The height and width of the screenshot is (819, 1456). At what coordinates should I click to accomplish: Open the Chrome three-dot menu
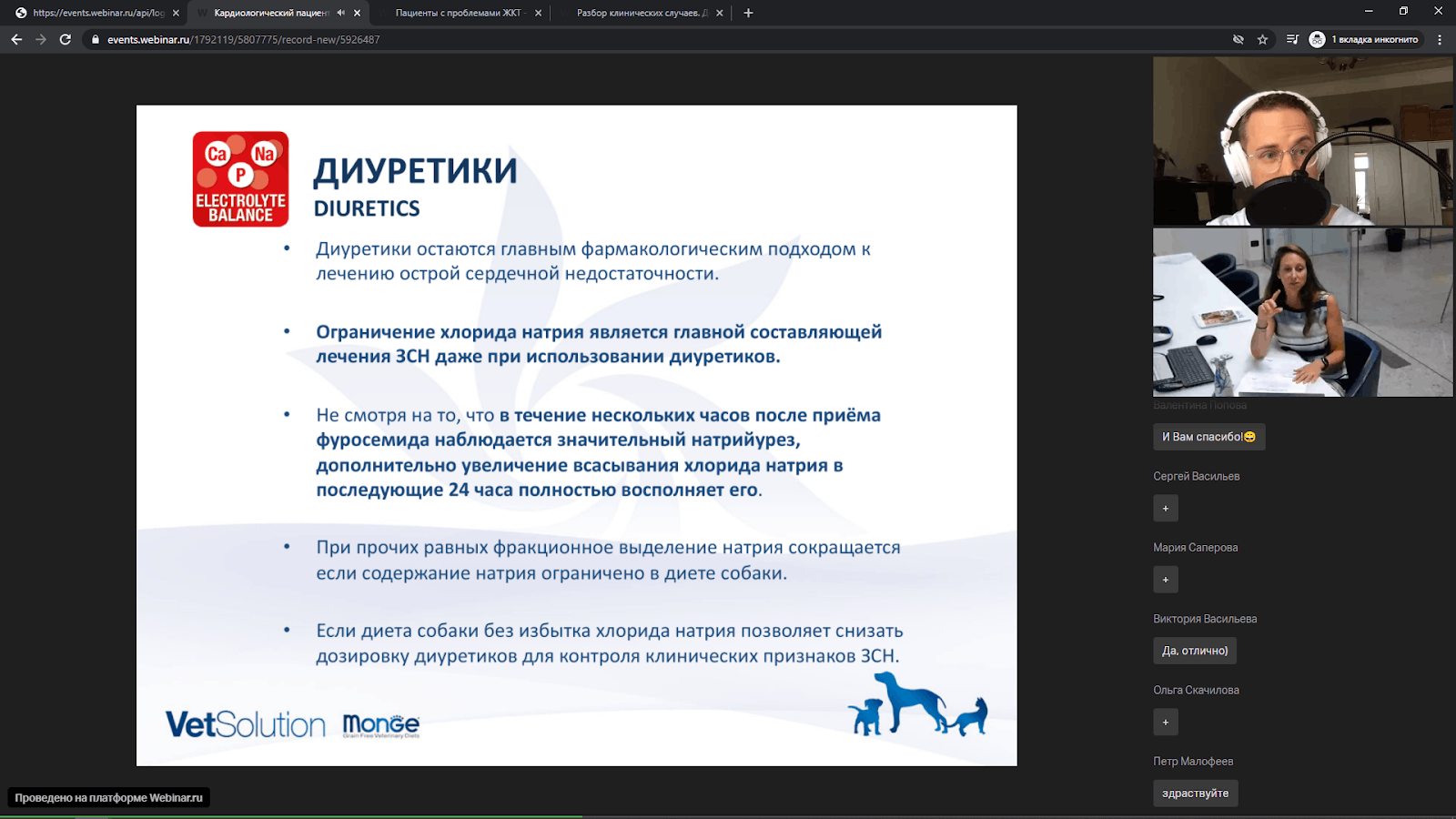point(1440,39)
